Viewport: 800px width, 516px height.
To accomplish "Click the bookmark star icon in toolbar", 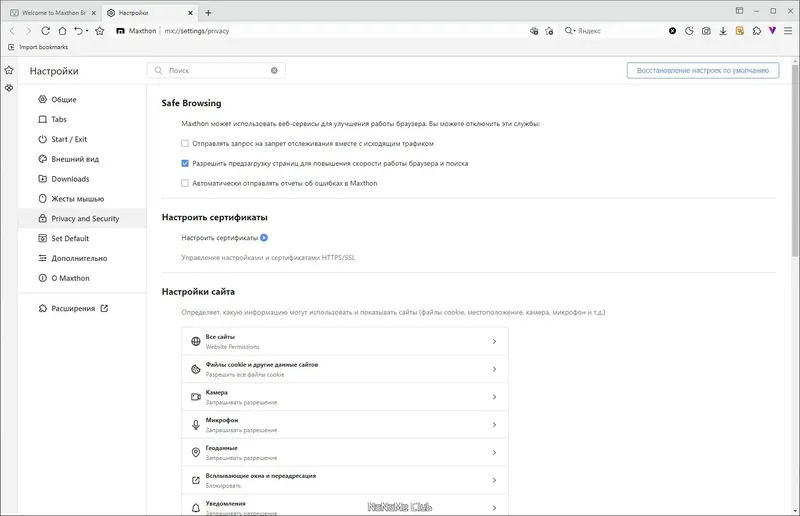I will (99, 31).
